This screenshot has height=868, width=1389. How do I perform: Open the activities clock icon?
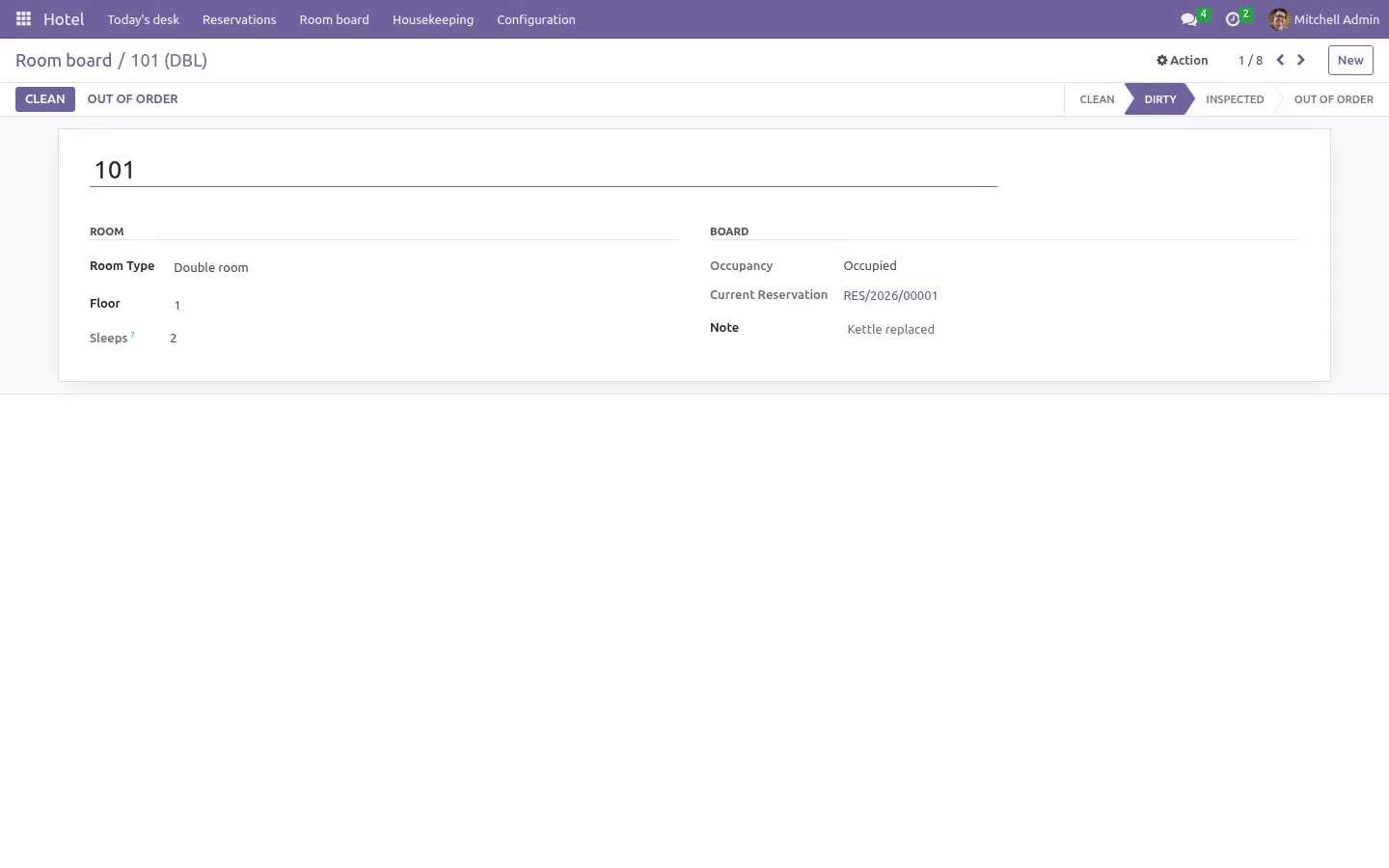(x=1232, y=19)
